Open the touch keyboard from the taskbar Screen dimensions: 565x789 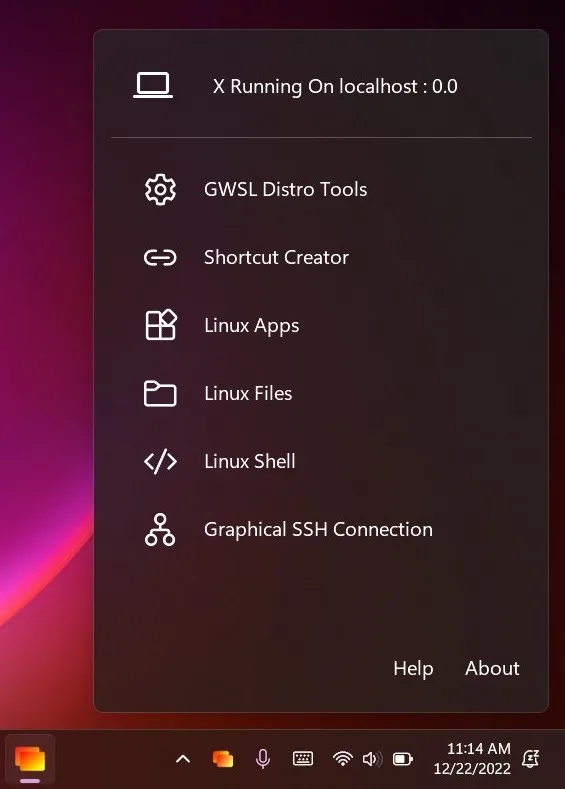click(x=303, y=758)
